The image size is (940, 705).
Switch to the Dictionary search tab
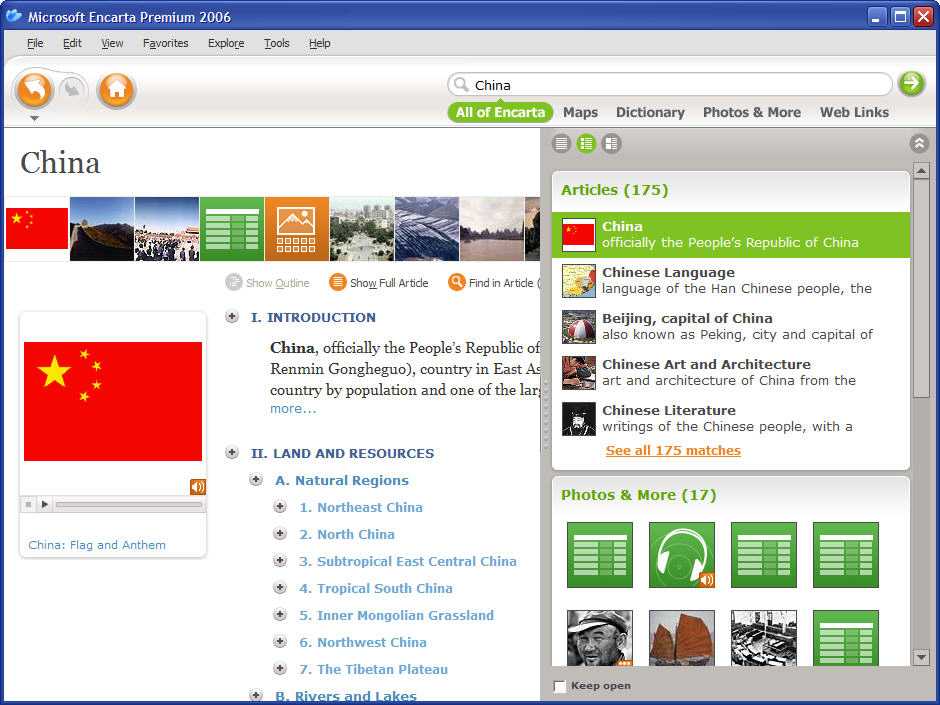[650, 112]
